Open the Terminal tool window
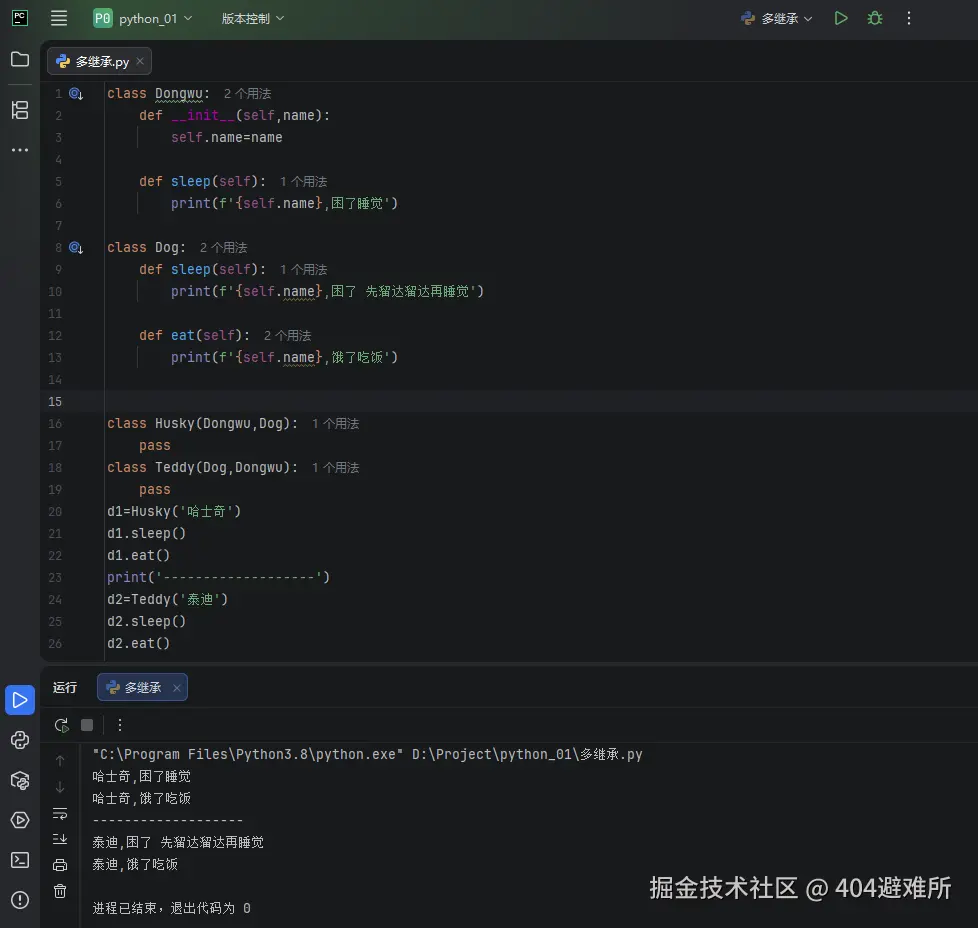978x928 pixels. pyautogui.click(x=20, y=860)
